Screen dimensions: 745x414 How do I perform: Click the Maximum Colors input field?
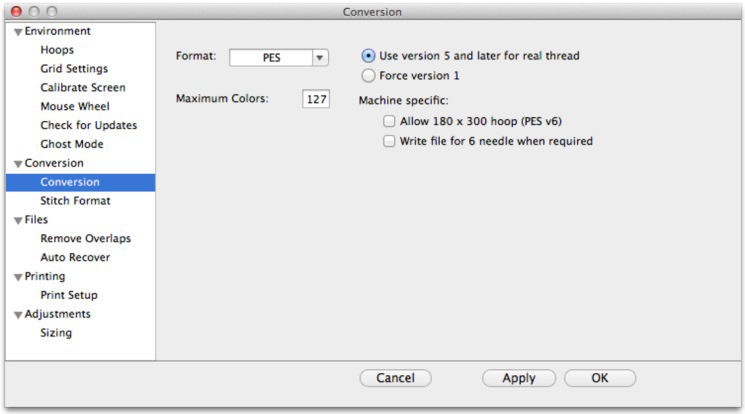316,100
